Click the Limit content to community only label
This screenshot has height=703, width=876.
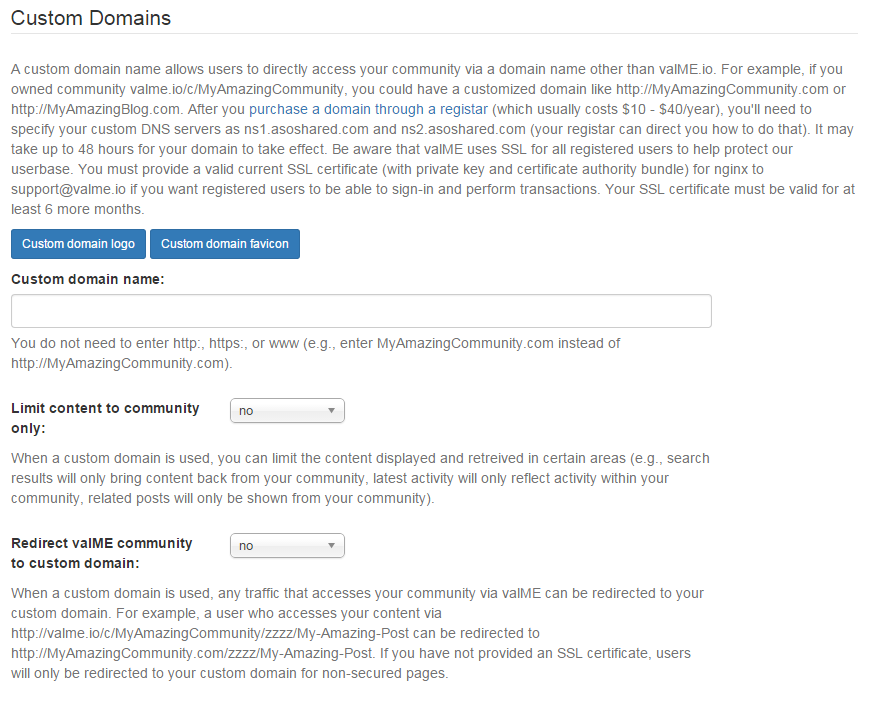[105, 418]
